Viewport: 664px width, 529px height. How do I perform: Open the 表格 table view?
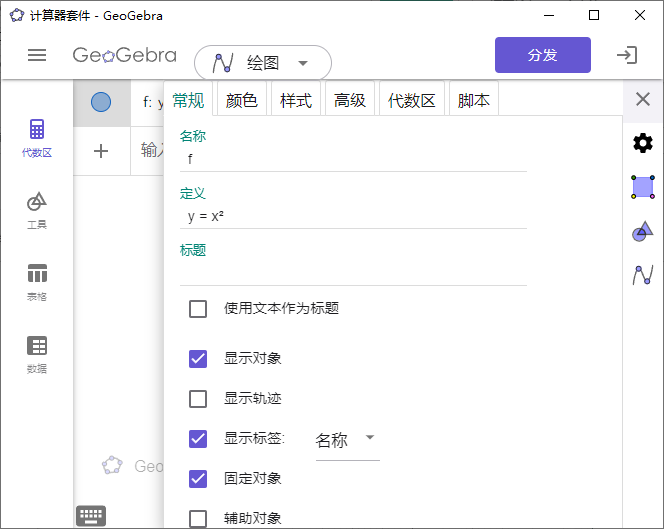pyautogui.click(x=37, y=282)
